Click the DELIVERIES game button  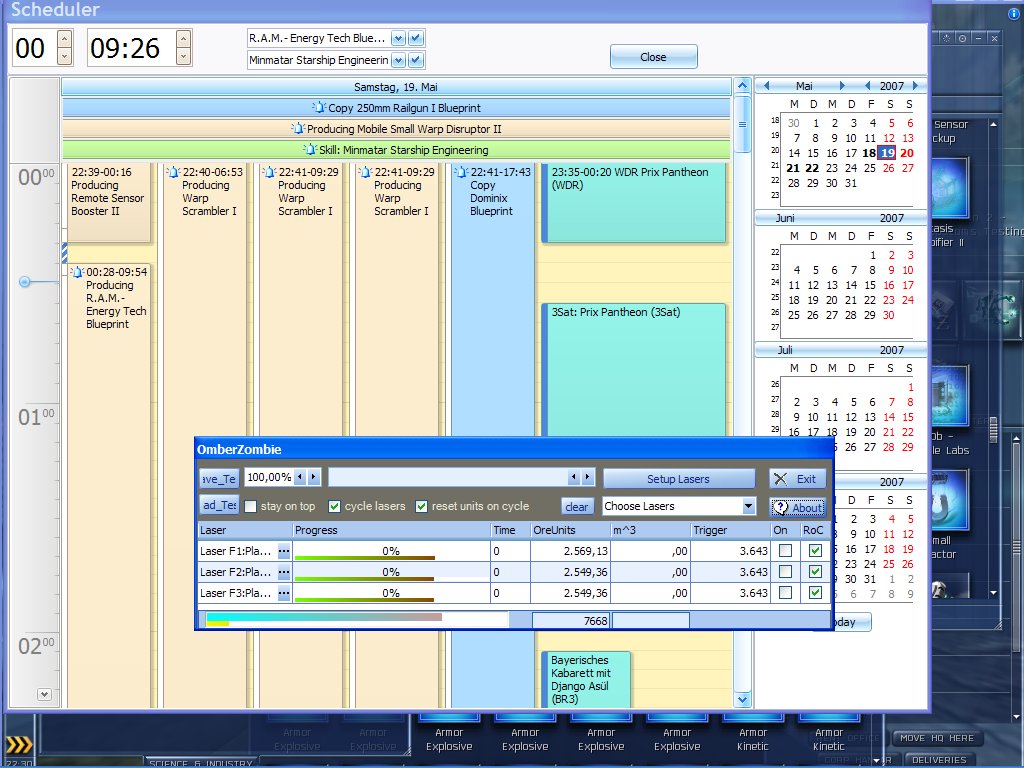(939, 760)
